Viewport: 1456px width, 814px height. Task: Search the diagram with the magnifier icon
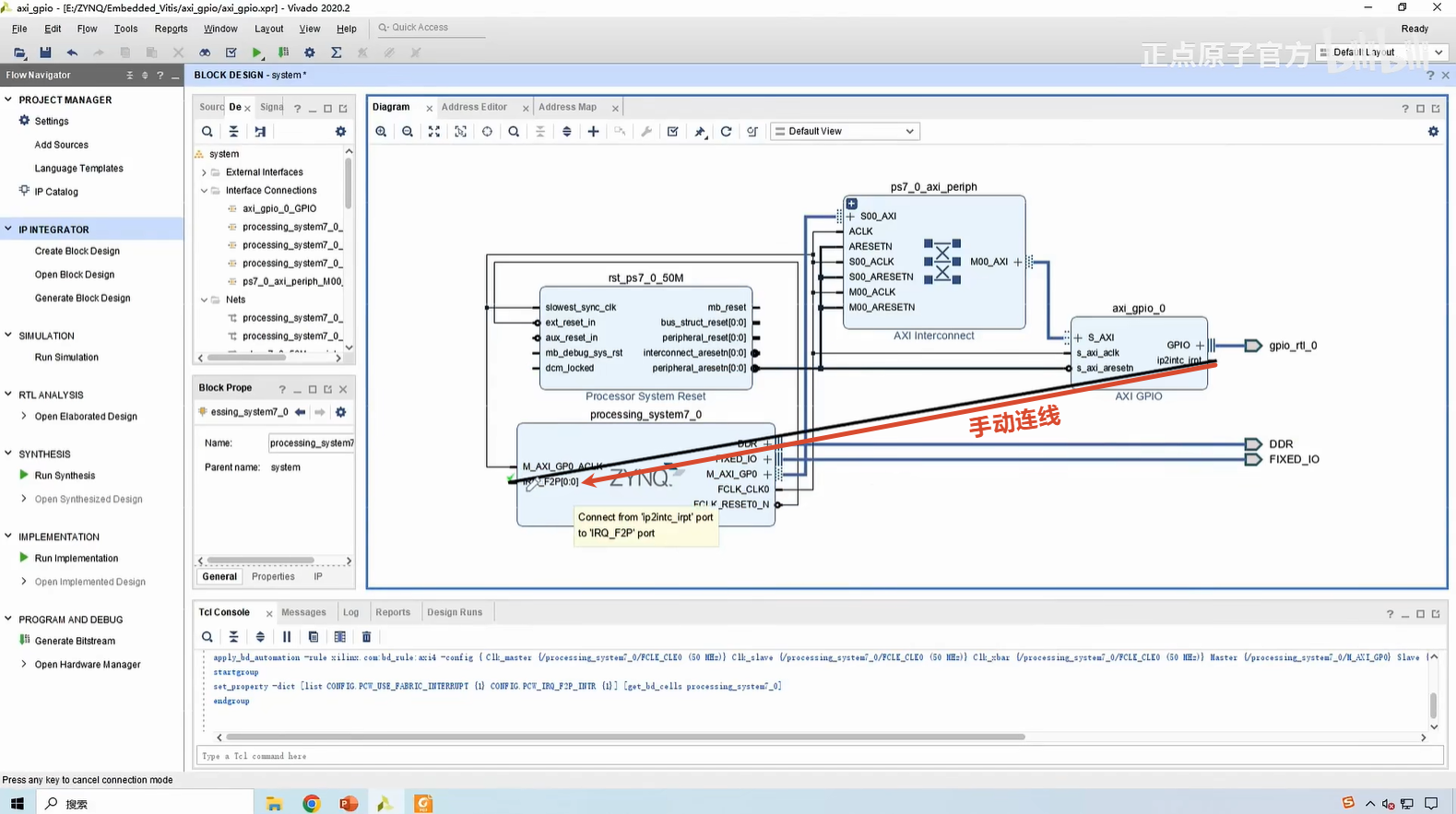click(x=514, y=131)
